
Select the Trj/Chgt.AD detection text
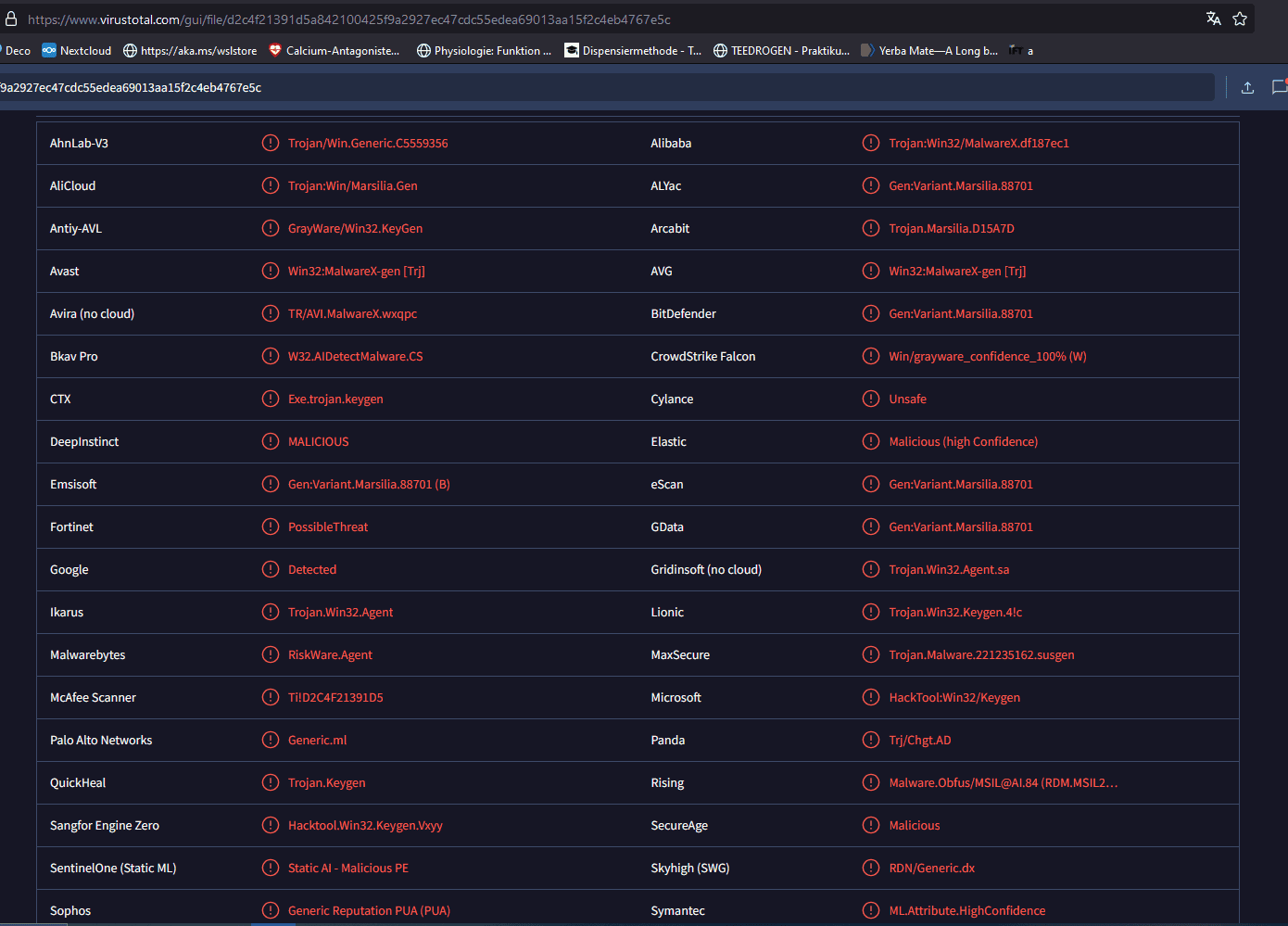coord(920,740)
